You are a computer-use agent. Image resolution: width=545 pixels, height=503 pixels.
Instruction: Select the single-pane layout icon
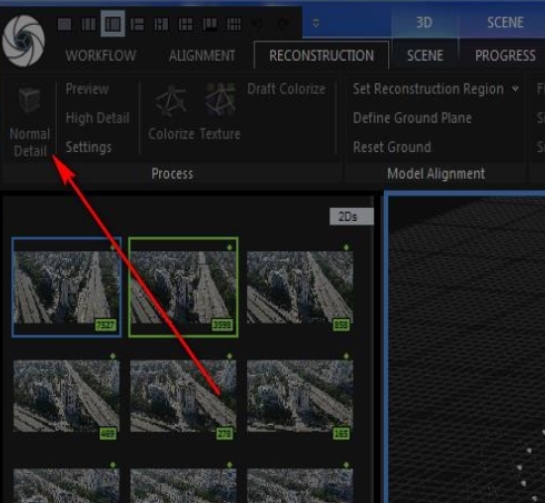[65, 24]
